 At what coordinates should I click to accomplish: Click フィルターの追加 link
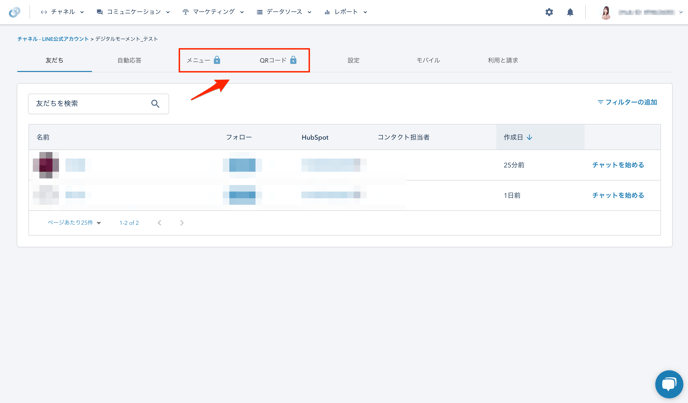click(x=627, y=102)
